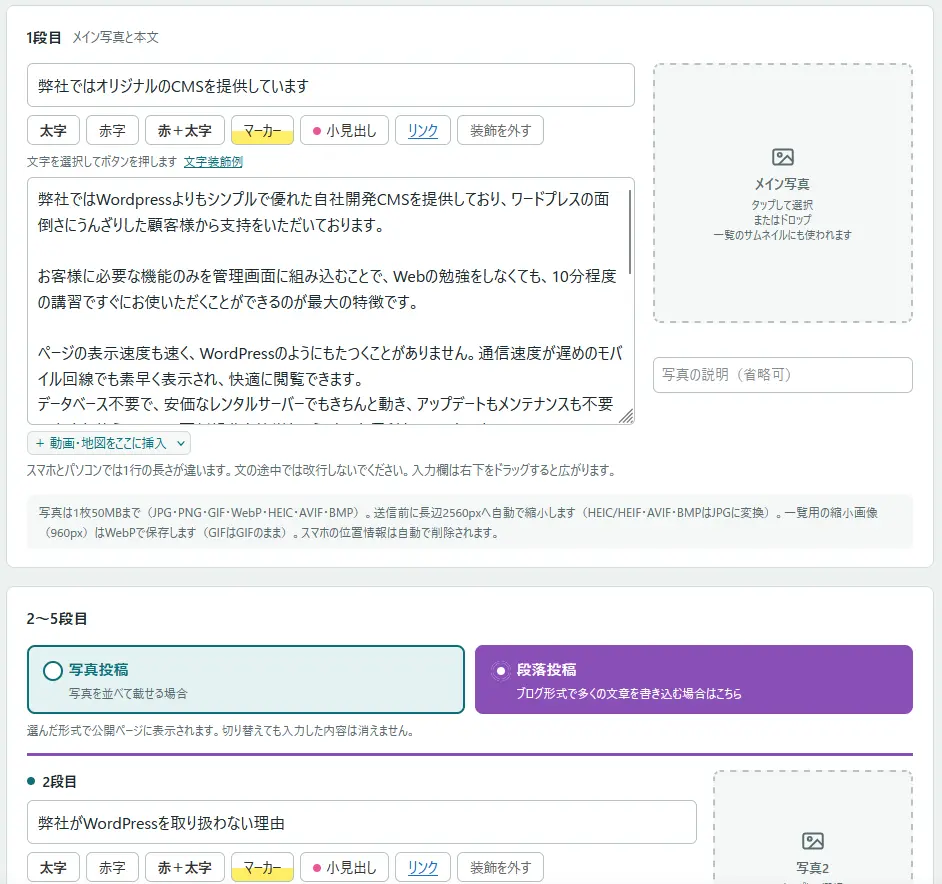Insert 小見出し in the 2段目 toolbar
Viewport: 942px width, 884px height.
[x=344, y=867]
